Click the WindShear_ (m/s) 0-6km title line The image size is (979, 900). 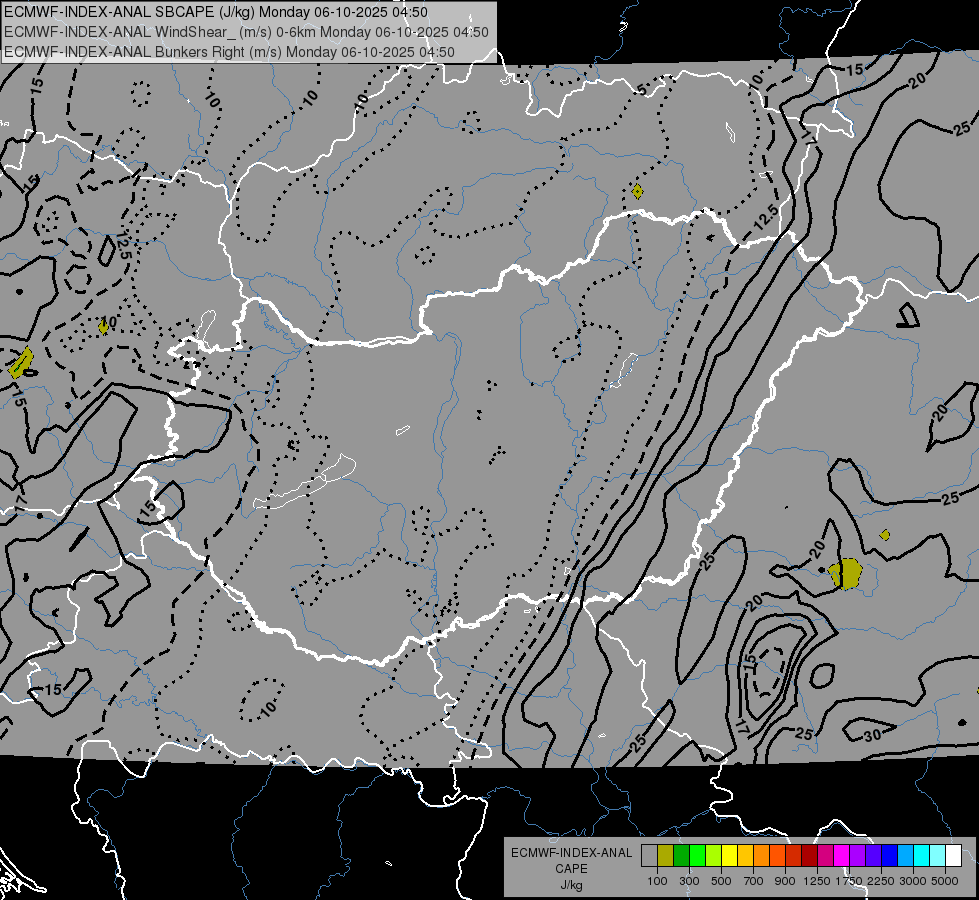pyautogui.click(x=246, y=32)
